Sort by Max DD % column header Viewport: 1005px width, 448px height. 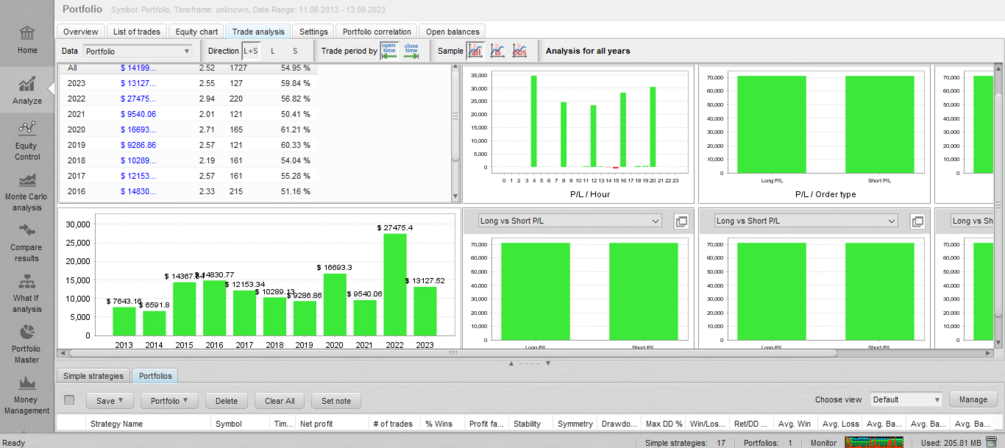tap(663, 424)
